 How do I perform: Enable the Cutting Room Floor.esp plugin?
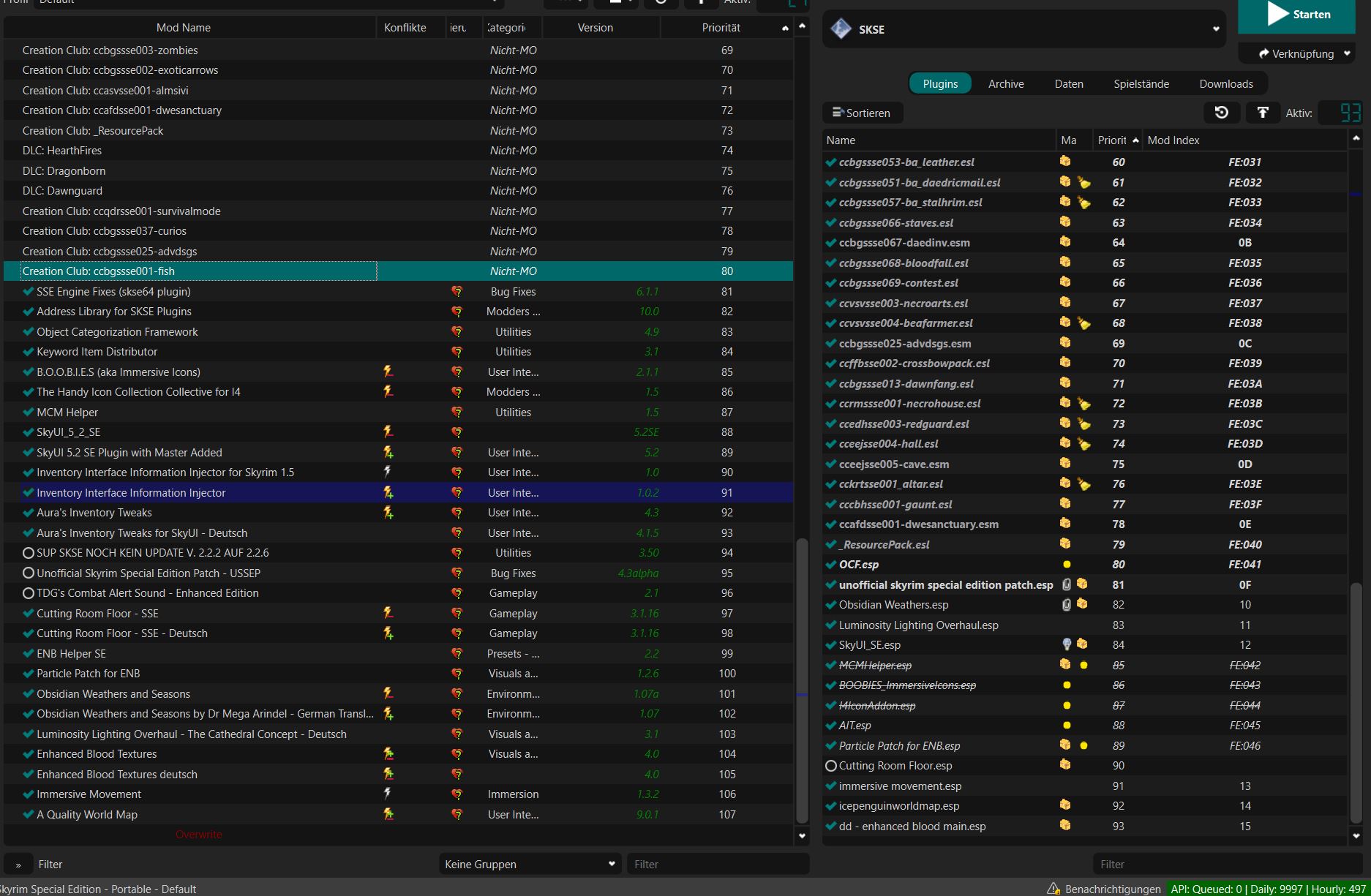pyautogui.click(x=830, y=766)
